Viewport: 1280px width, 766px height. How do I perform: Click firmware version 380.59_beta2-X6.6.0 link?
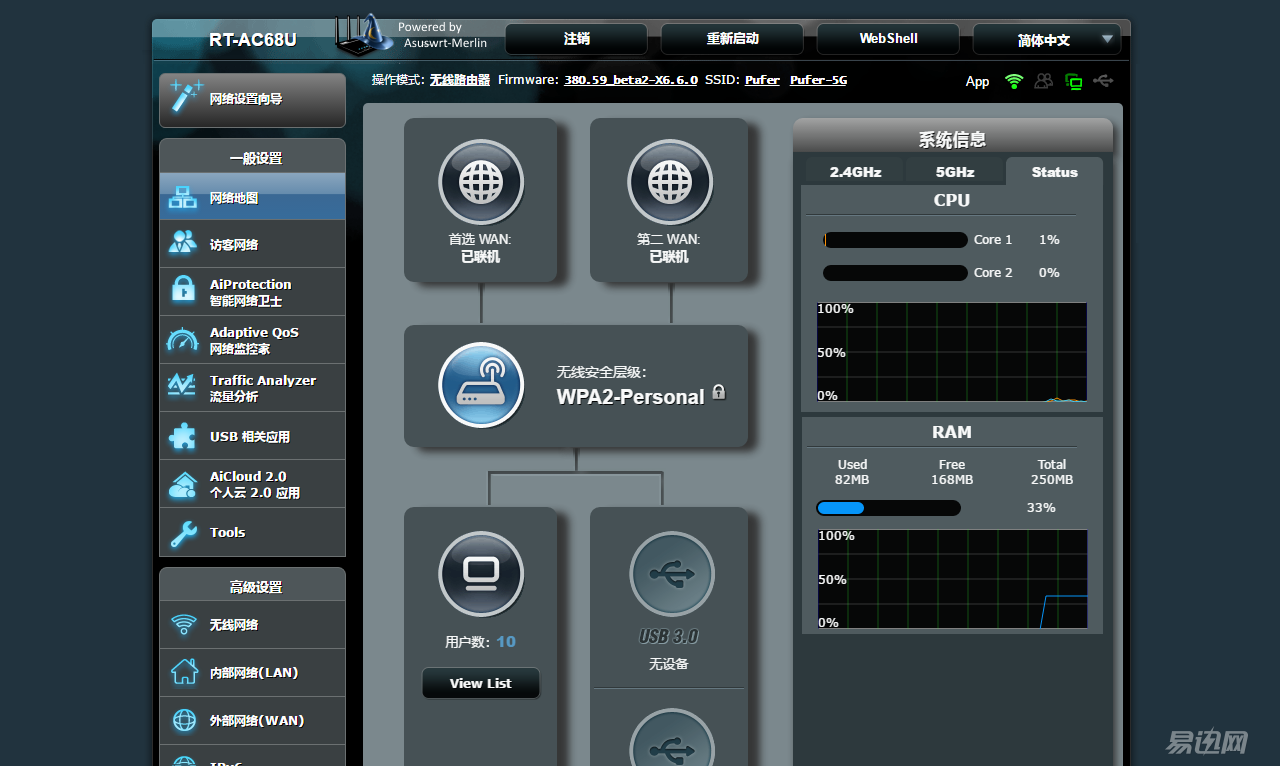[x=631, y=80]
